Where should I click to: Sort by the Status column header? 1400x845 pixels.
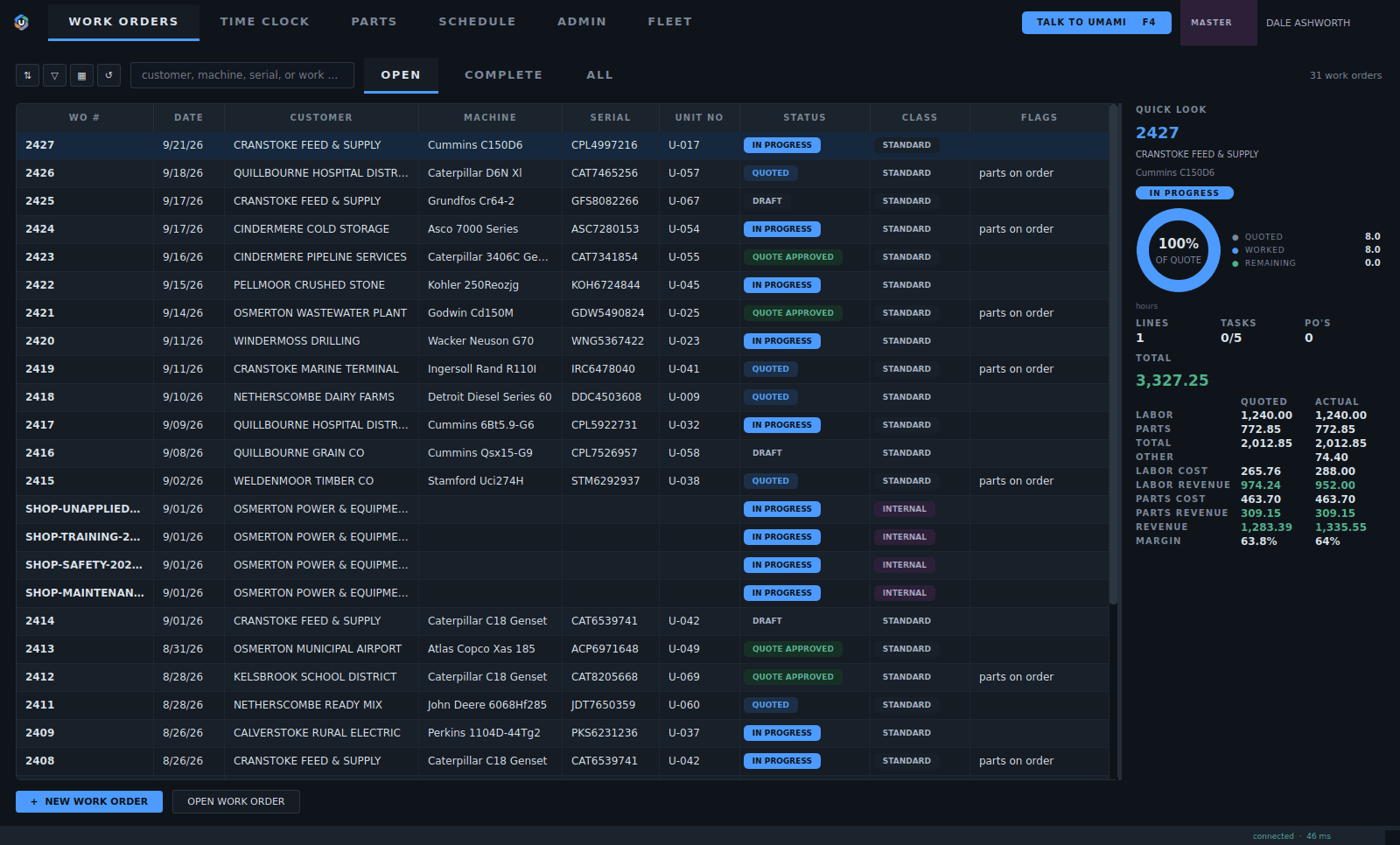[804, 117]
